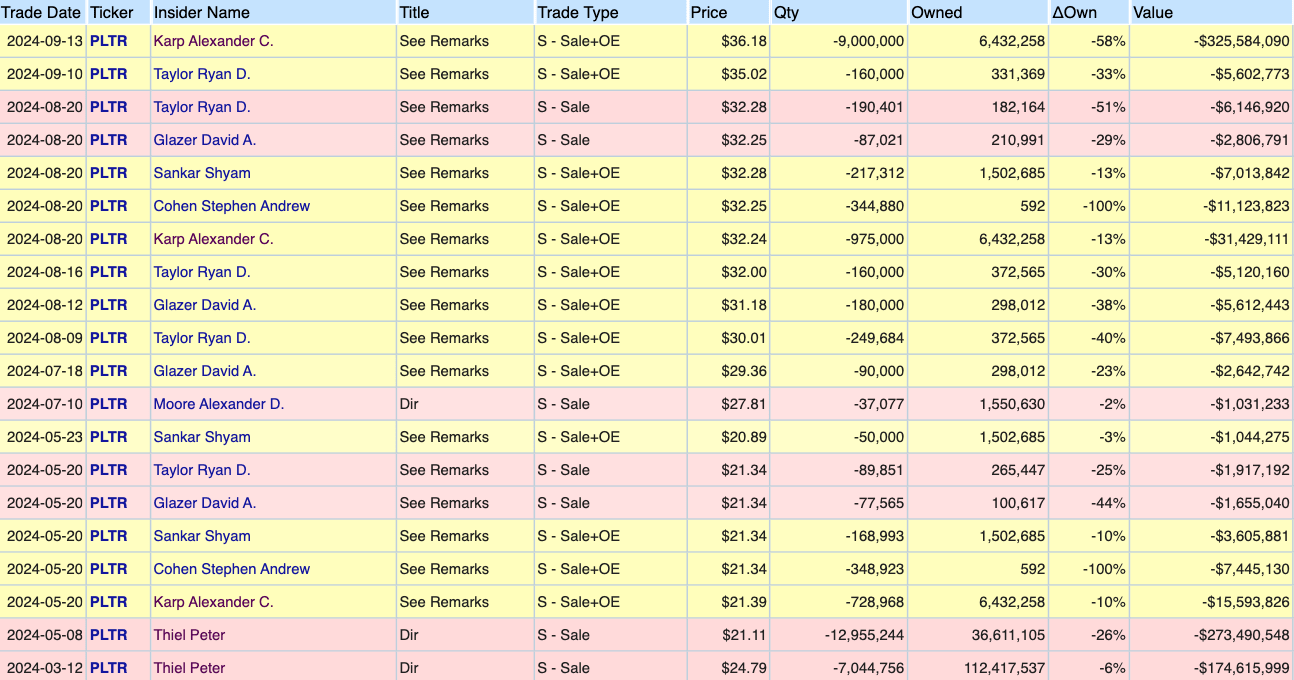This screenshot has width=1294, height=680.
Task: Sort table by Trade Date column header
Action: pyautogui.click(x=42, y=13)
